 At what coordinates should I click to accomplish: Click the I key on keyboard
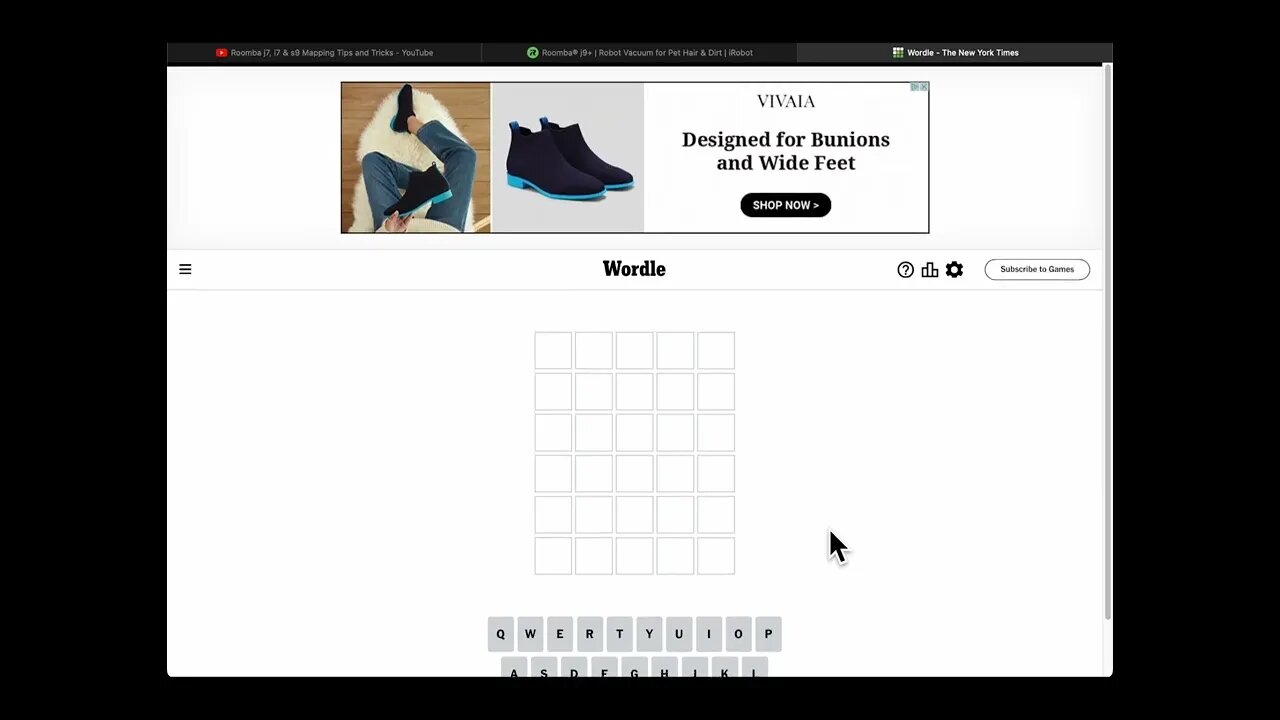coord(709,634)
